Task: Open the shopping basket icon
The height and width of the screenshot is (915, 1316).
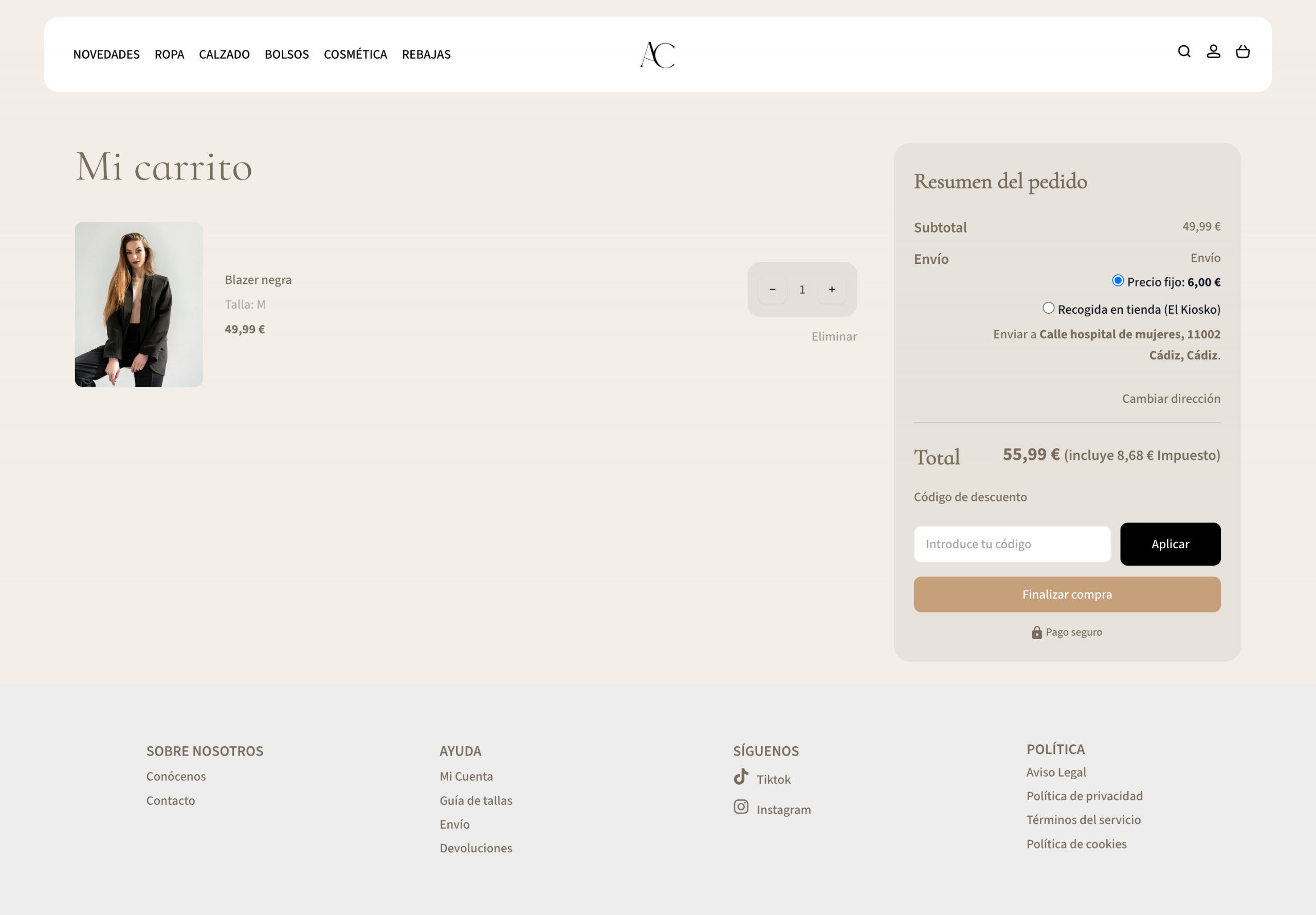Action: pos(1242,51)
